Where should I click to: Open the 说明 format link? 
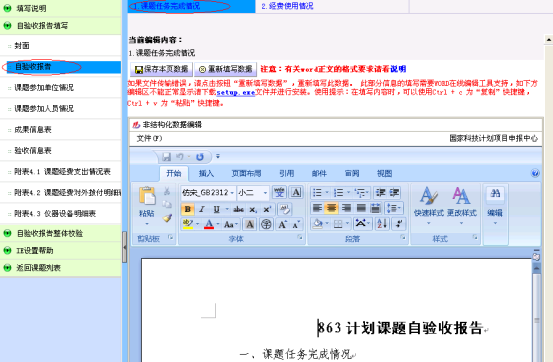point(398,69)
